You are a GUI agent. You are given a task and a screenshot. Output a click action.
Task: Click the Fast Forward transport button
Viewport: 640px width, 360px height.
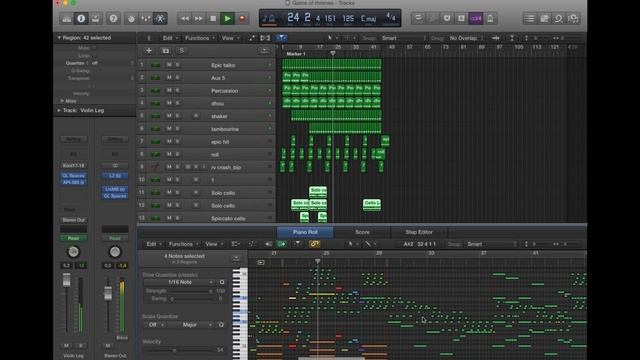pyautogui.click(x=199, y=18)
